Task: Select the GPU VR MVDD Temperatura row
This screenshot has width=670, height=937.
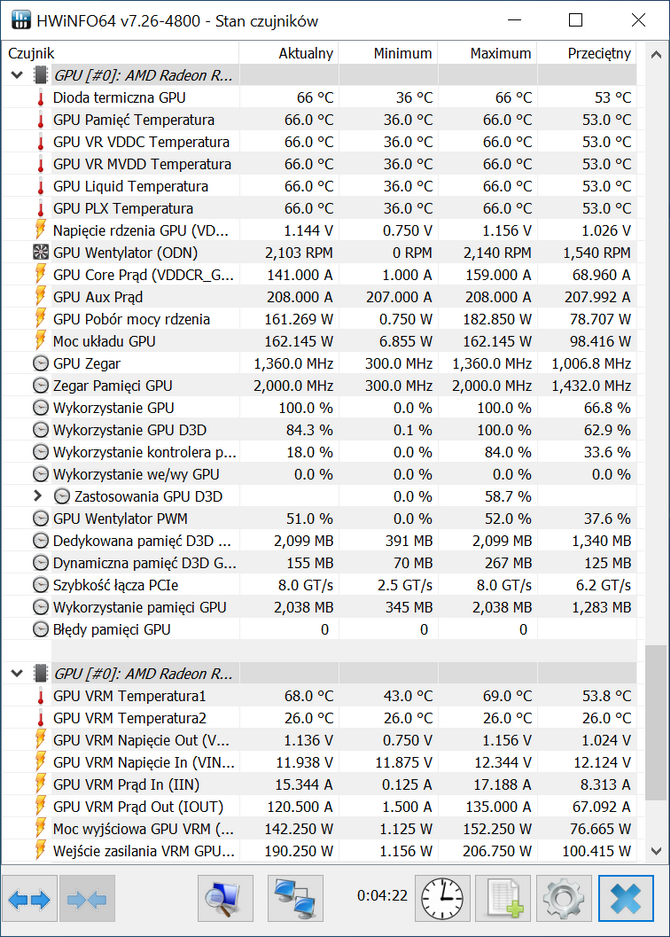Action: 319,164
